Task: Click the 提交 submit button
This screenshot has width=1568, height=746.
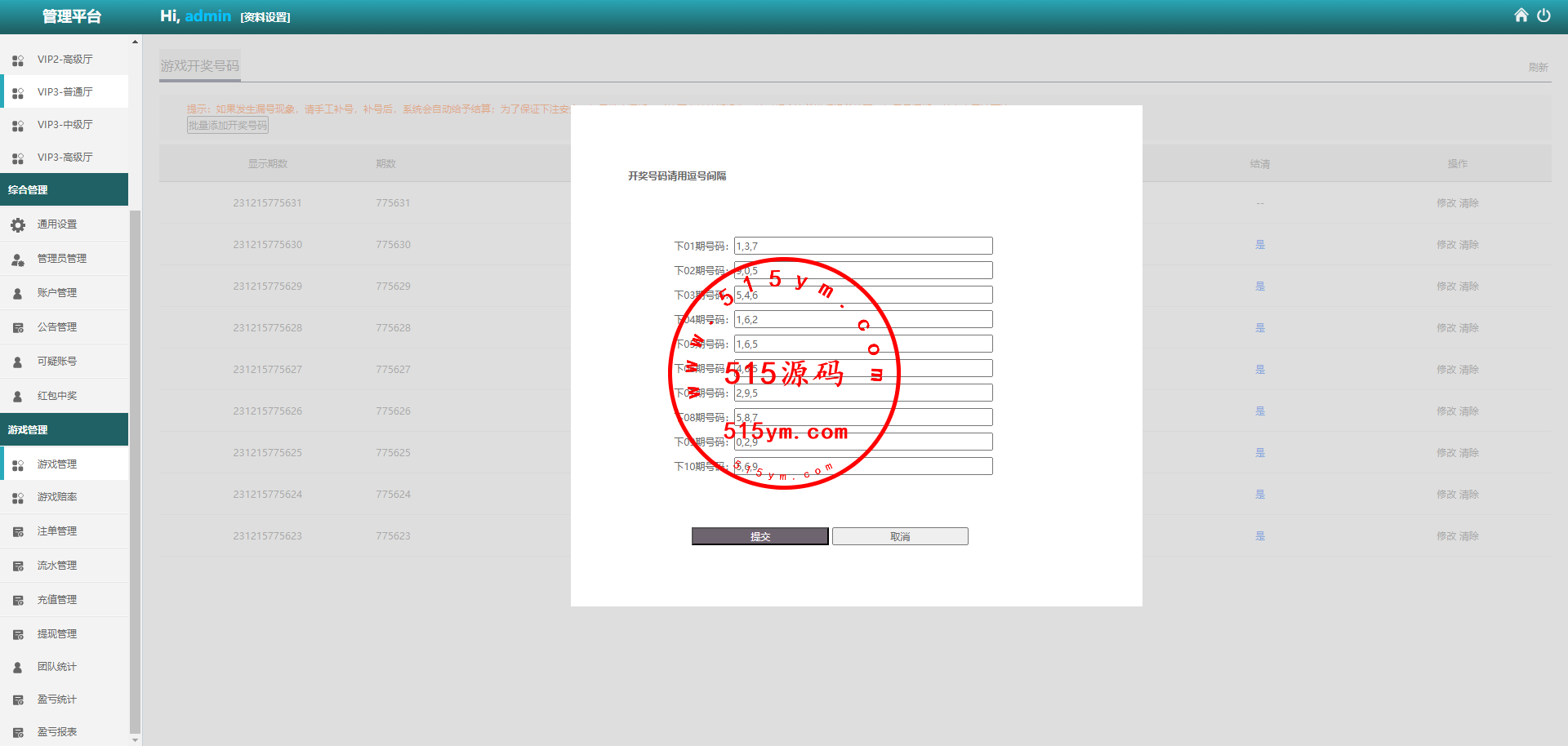Action: (759, 536)
